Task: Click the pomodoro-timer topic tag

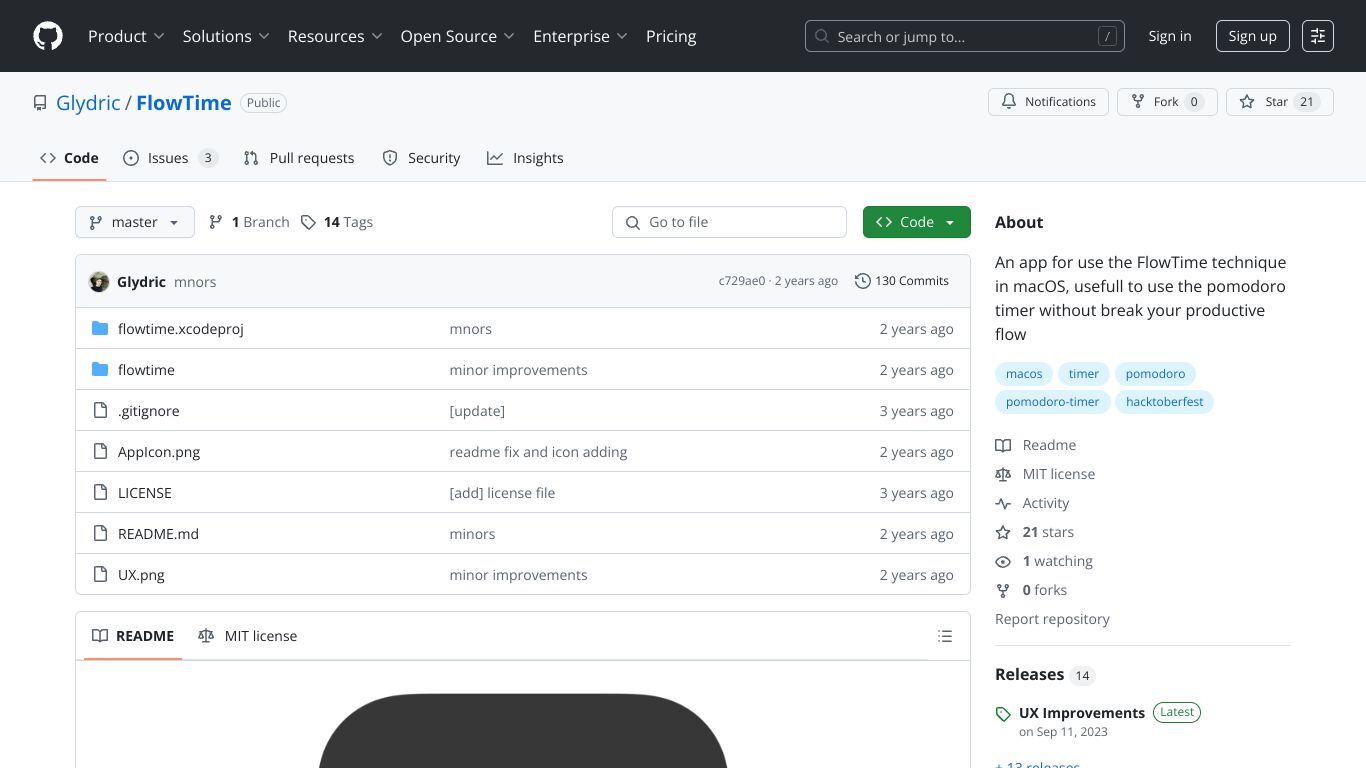Action: (1052, 402)
